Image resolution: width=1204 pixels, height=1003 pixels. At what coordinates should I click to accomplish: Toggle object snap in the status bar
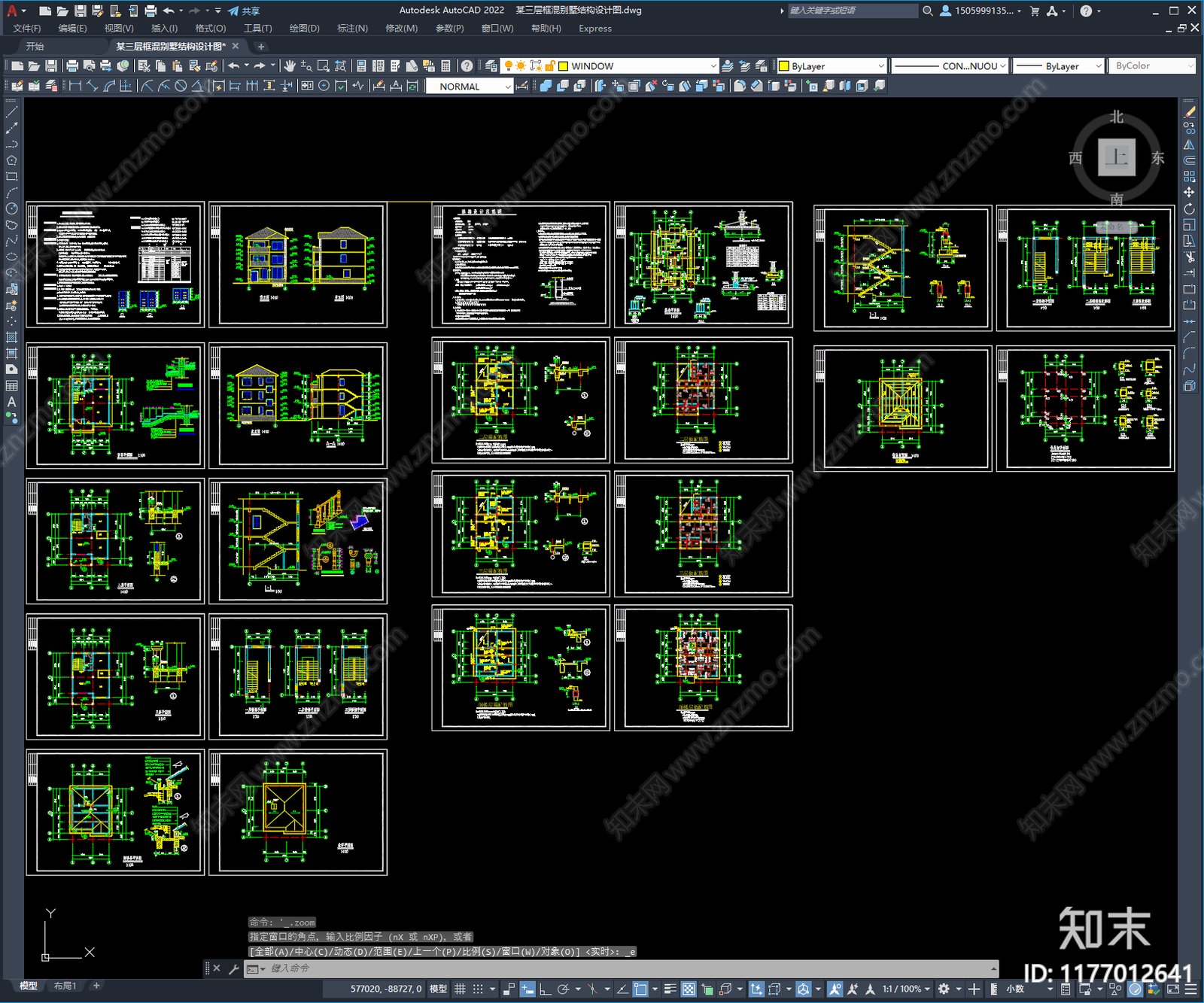click(641, 989)
